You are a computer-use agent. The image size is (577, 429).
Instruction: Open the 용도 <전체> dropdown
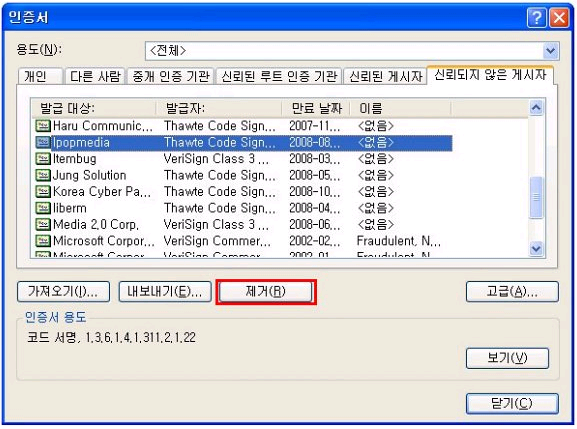pyautogui.click(x=551, y=51)
